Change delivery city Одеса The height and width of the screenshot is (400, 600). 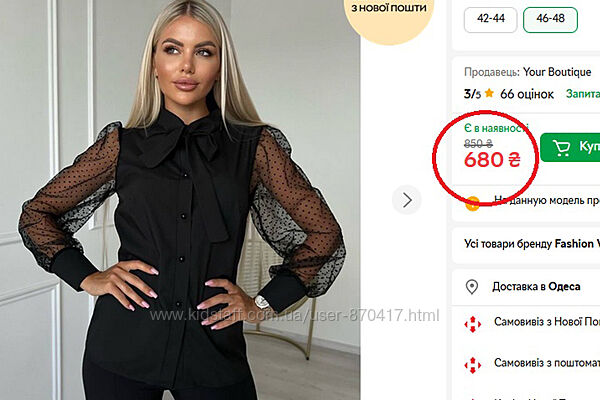coord(564,286)
